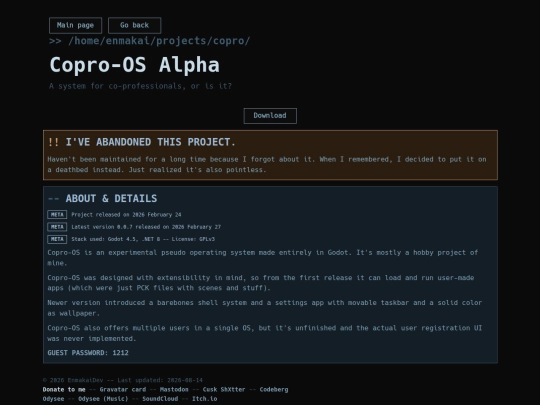Screen dimensions: 540x405
Task: Open the Donate to me link
Action: (x=64, y=390)
